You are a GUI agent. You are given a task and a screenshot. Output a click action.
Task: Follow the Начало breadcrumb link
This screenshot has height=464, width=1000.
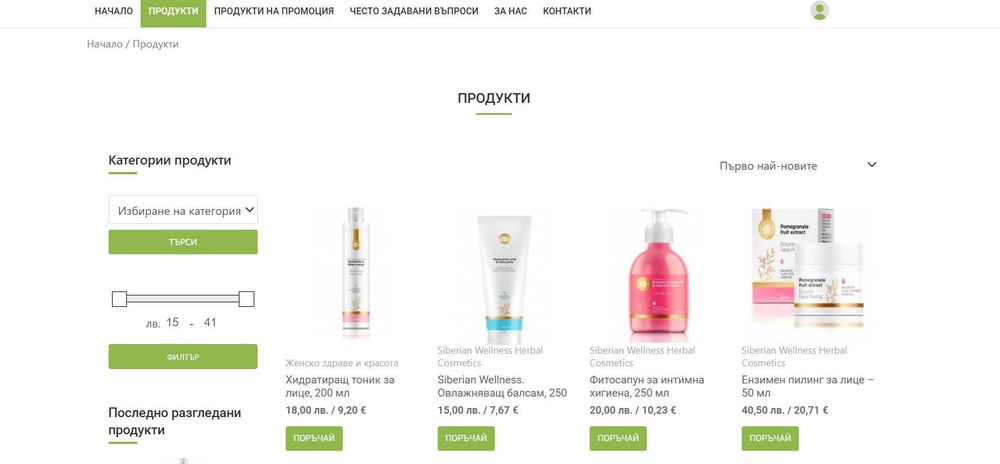[x=105, y=44]
